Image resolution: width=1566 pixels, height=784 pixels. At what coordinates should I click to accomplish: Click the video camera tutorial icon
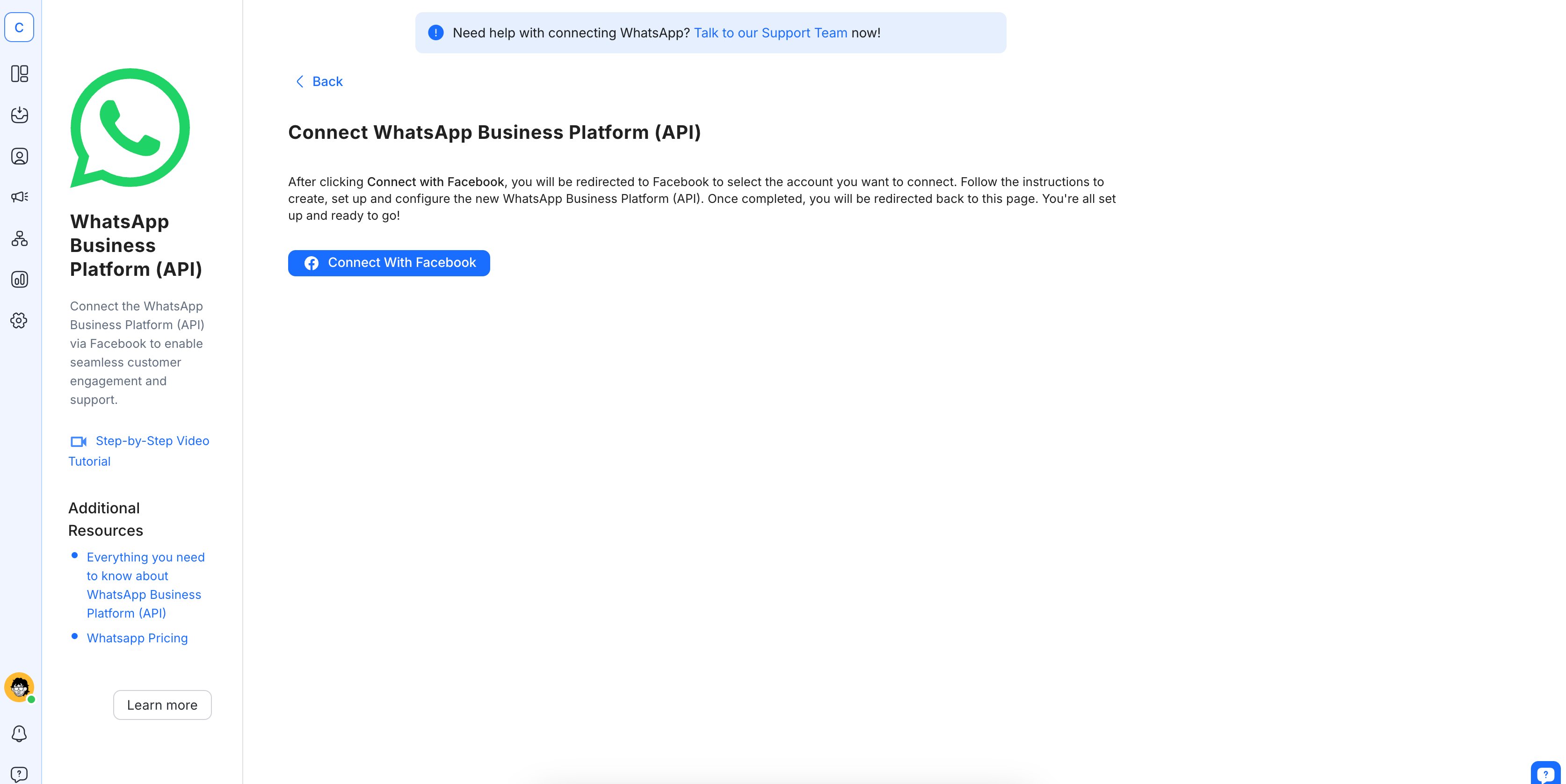(79, 441)
